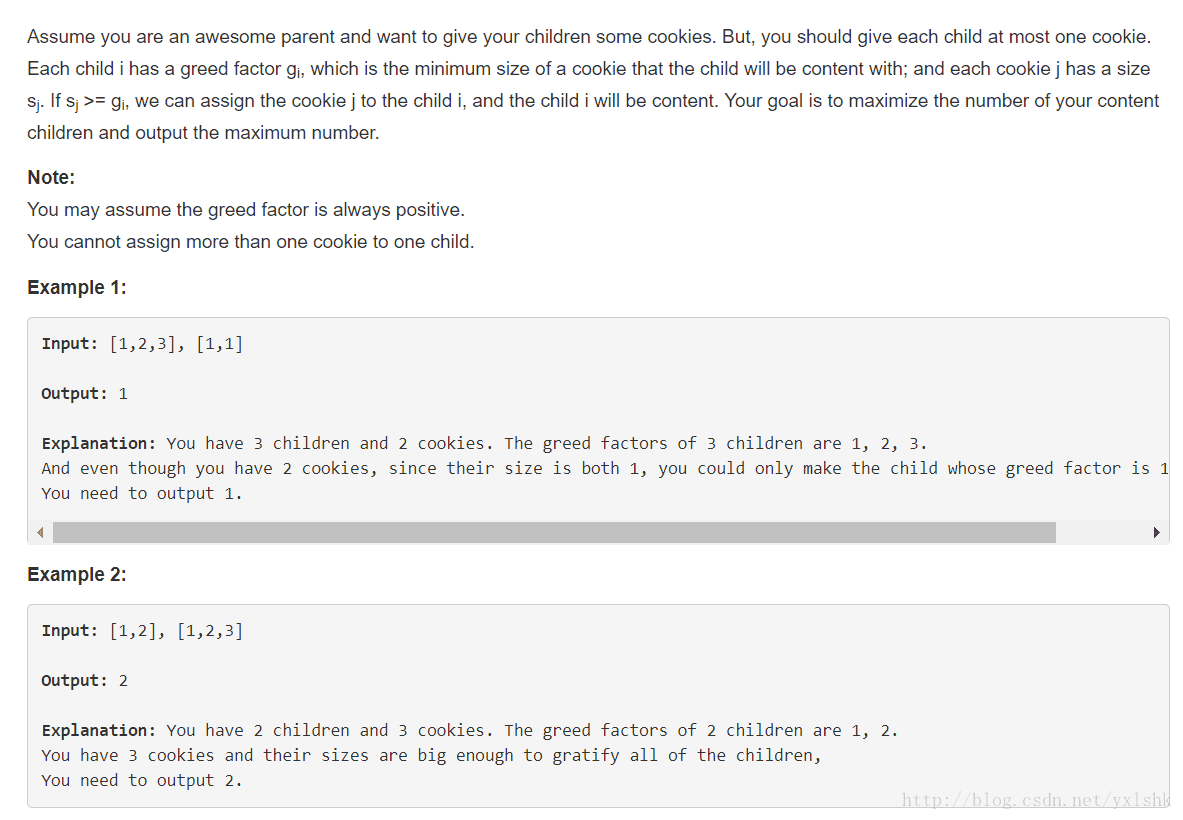The image size is (1183, 820).
Task: Click the Example 1 heading
Action: pyautogui.click(x=77, y=287)
